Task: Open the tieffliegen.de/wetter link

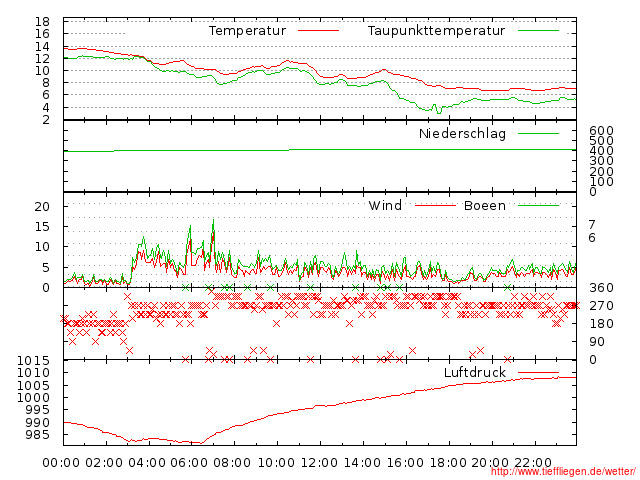Action: coord(563,471)
